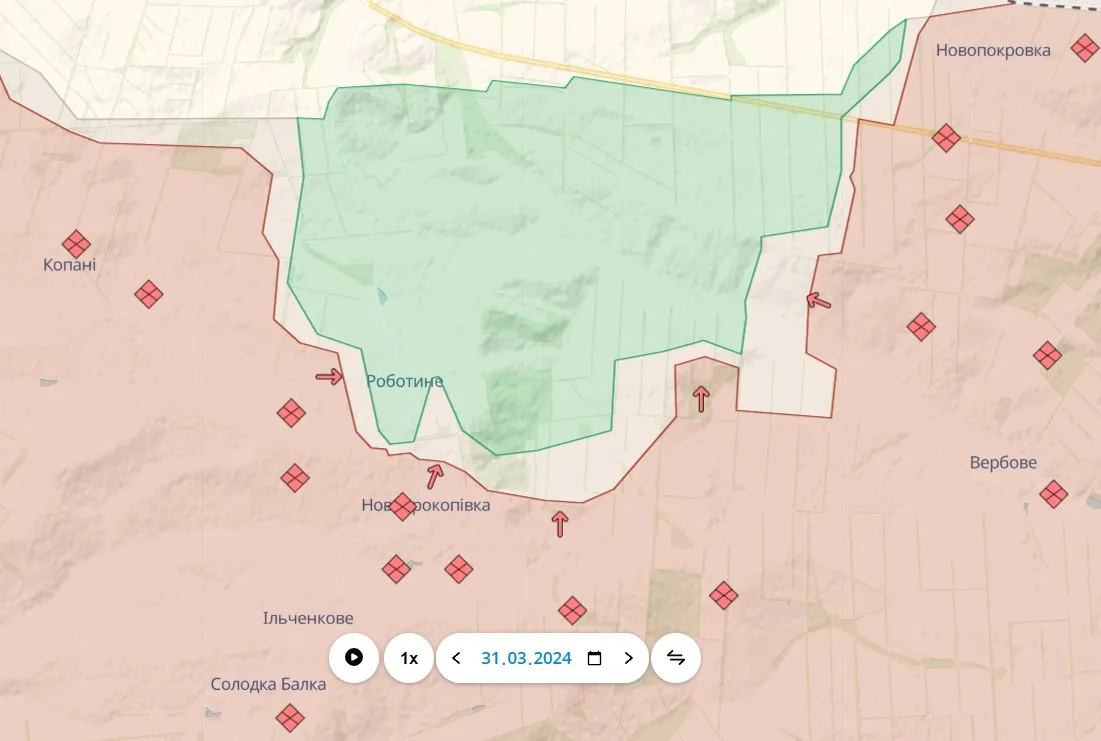Go to the previous date
The height and width of the screenshot is (741, 1101).
457,658
